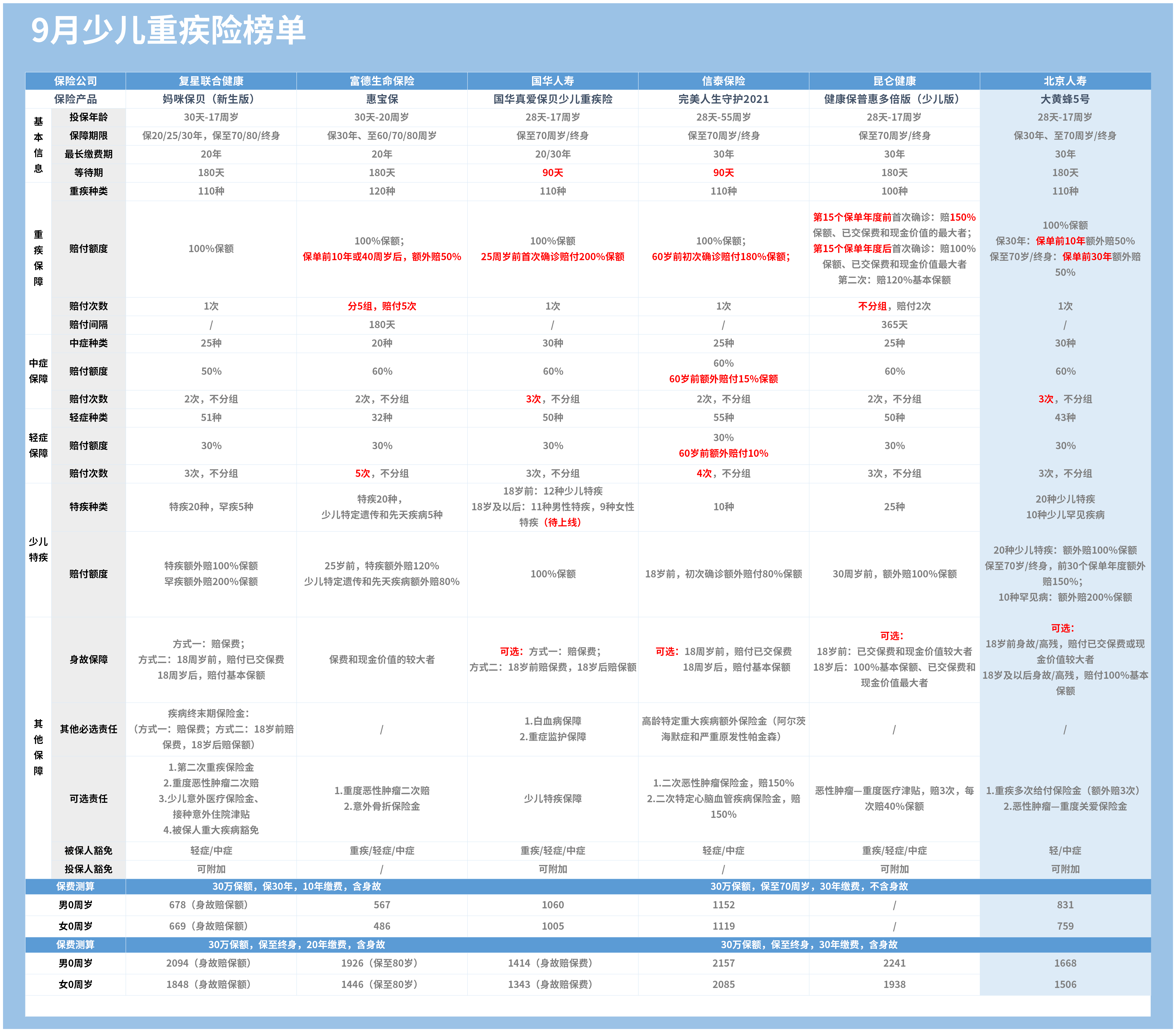Select the 被保人豁免 row label
This screenshot has height=1032, width=1176.
point(89,851)
